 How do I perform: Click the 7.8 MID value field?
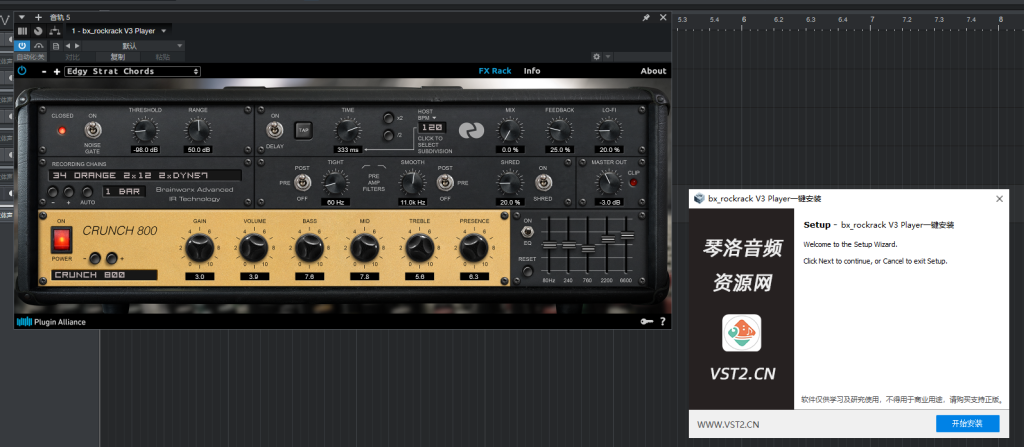364,277
